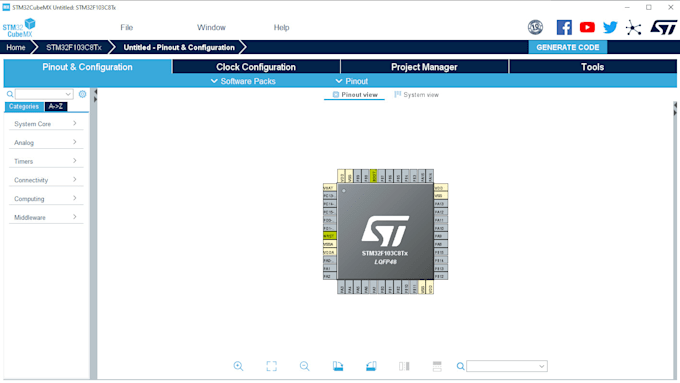Click the 10-year anniversary badge icon
The height and width of the screenshot is (383, 680).
coord(535,27)
